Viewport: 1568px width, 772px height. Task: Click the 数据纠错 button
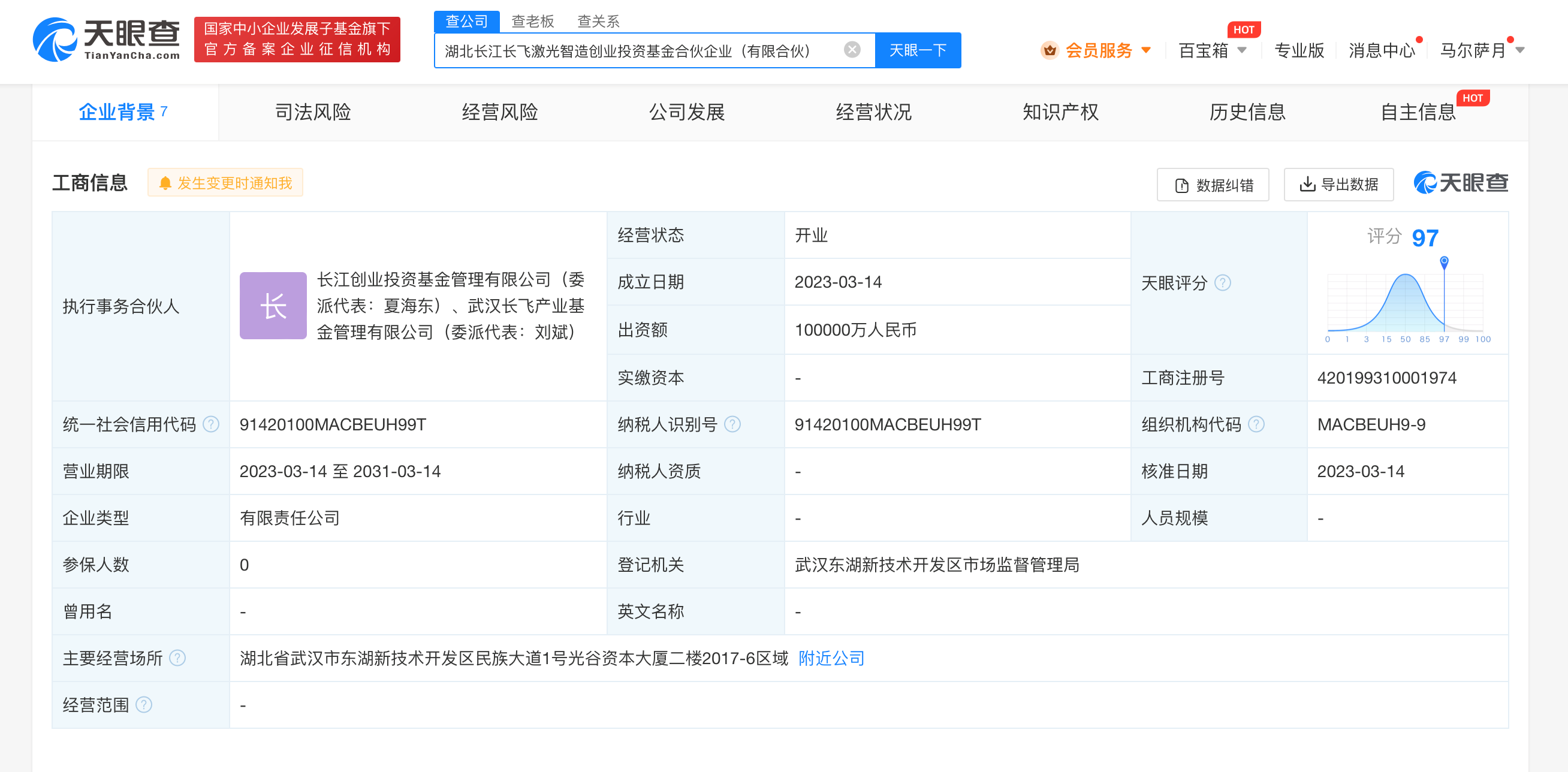click(1213, 185)
